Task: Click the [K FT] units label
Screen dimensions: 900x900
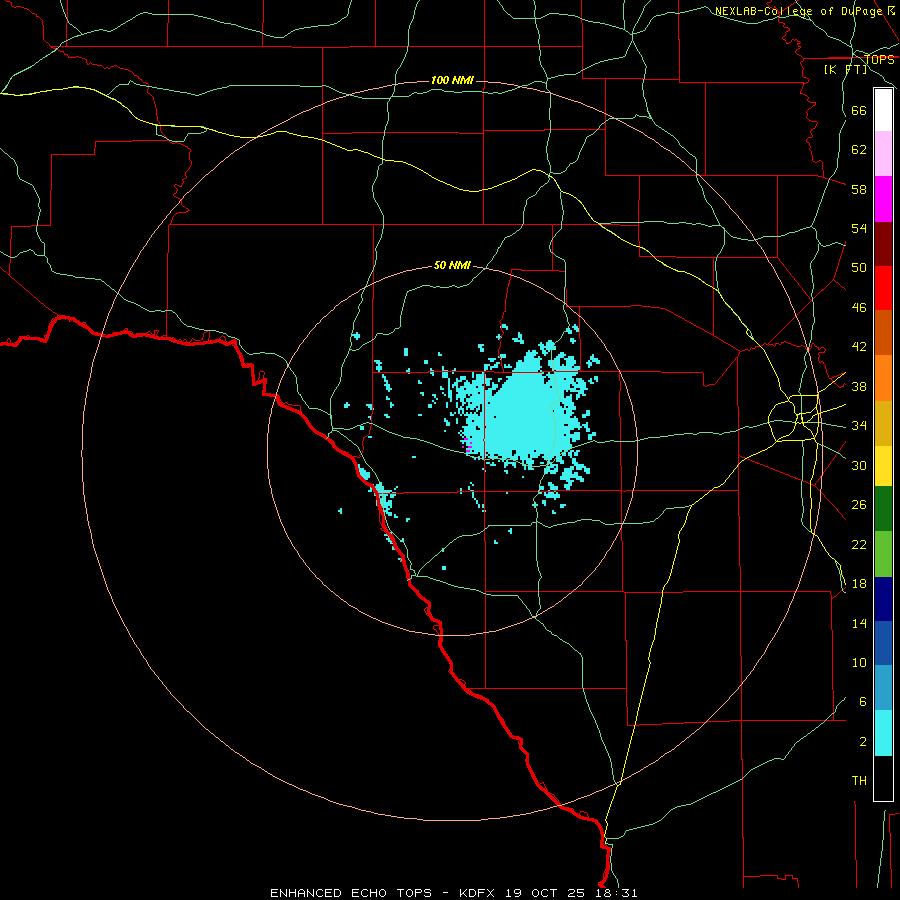Action: click(x=845, y=69)
